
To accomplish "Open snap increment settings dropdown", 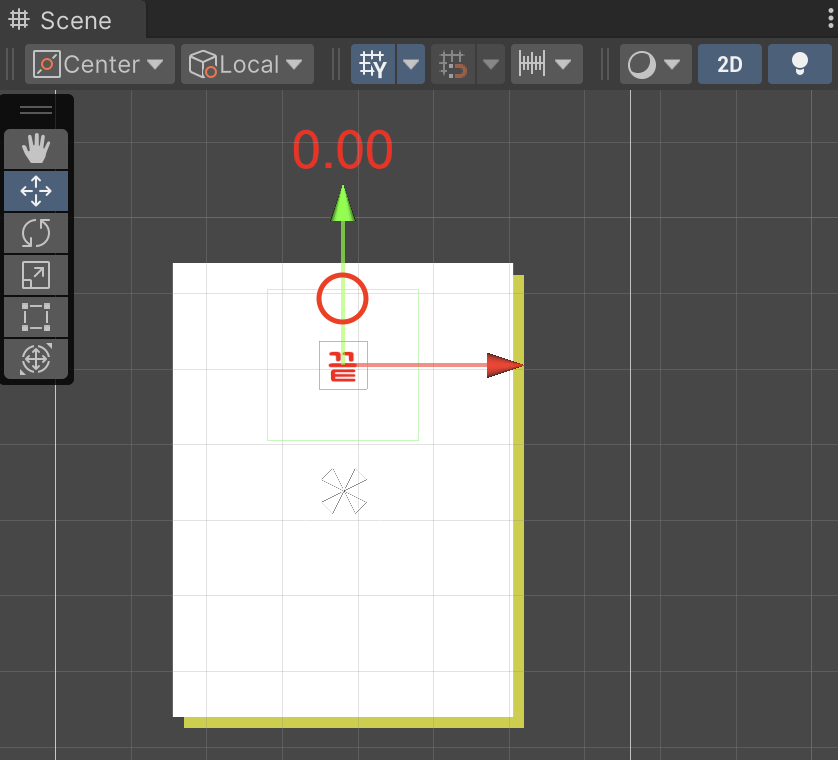I will [547, 64].
